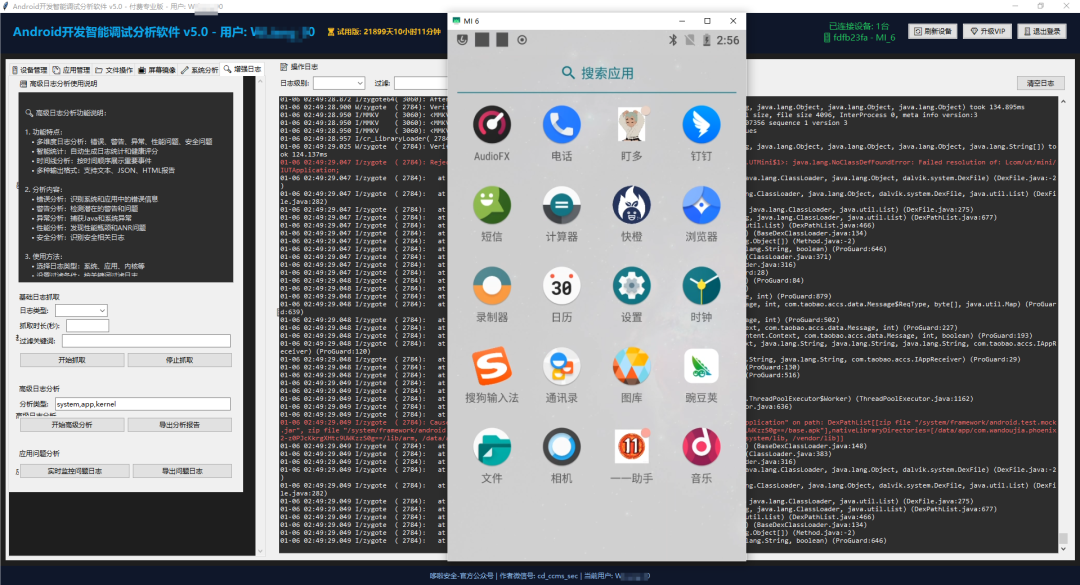
Task: Open the 屏幕镜像 tab
Action: pos(157,70)
